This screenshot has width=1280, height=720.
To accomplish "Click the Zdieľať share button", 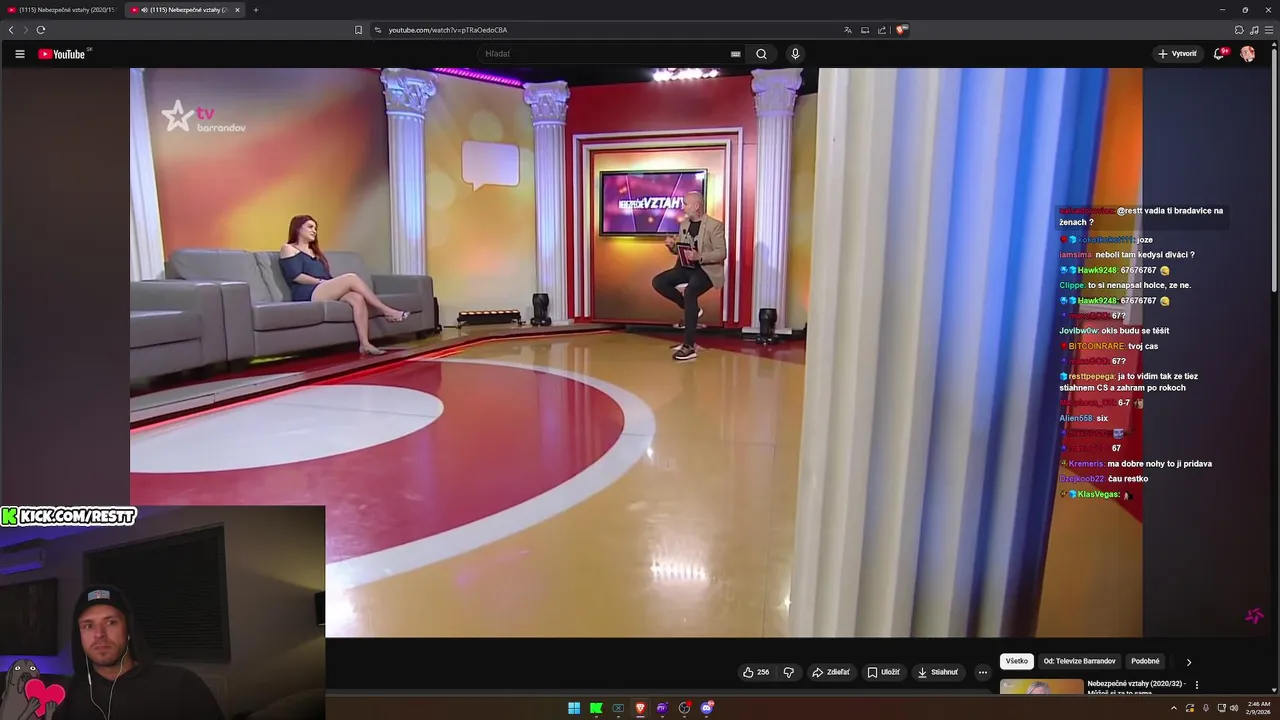I will click(830, 672).
